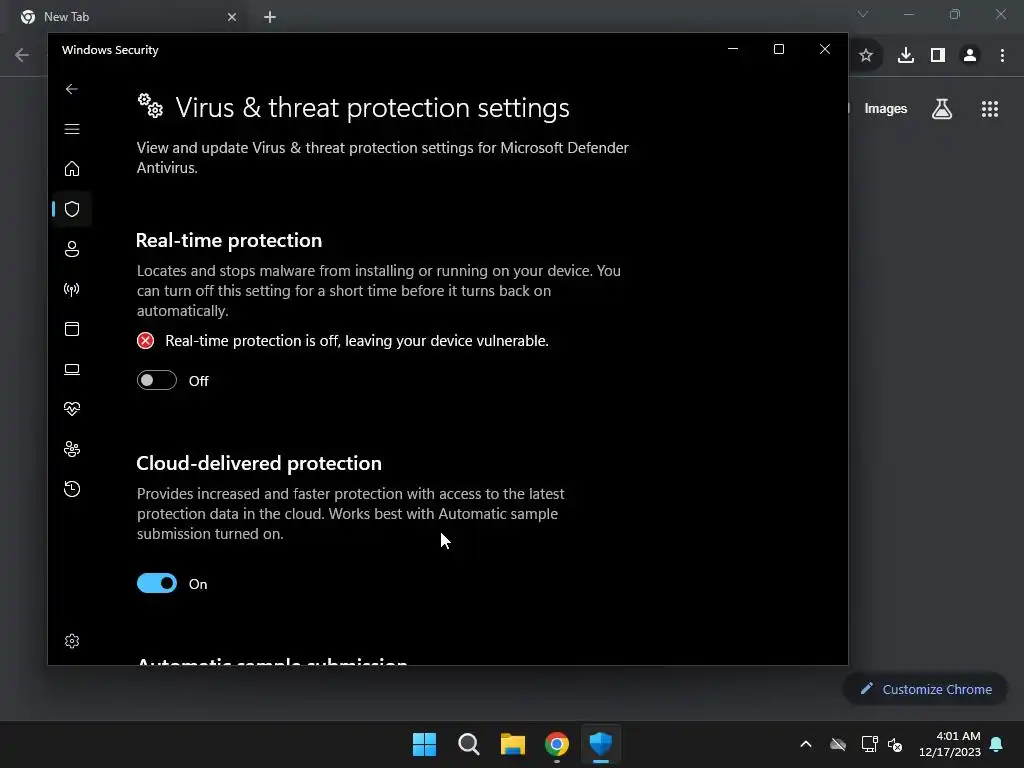This screenshot has width=1024, height=768.
Task: Open network status tray icon
Action: pos(869,744)
